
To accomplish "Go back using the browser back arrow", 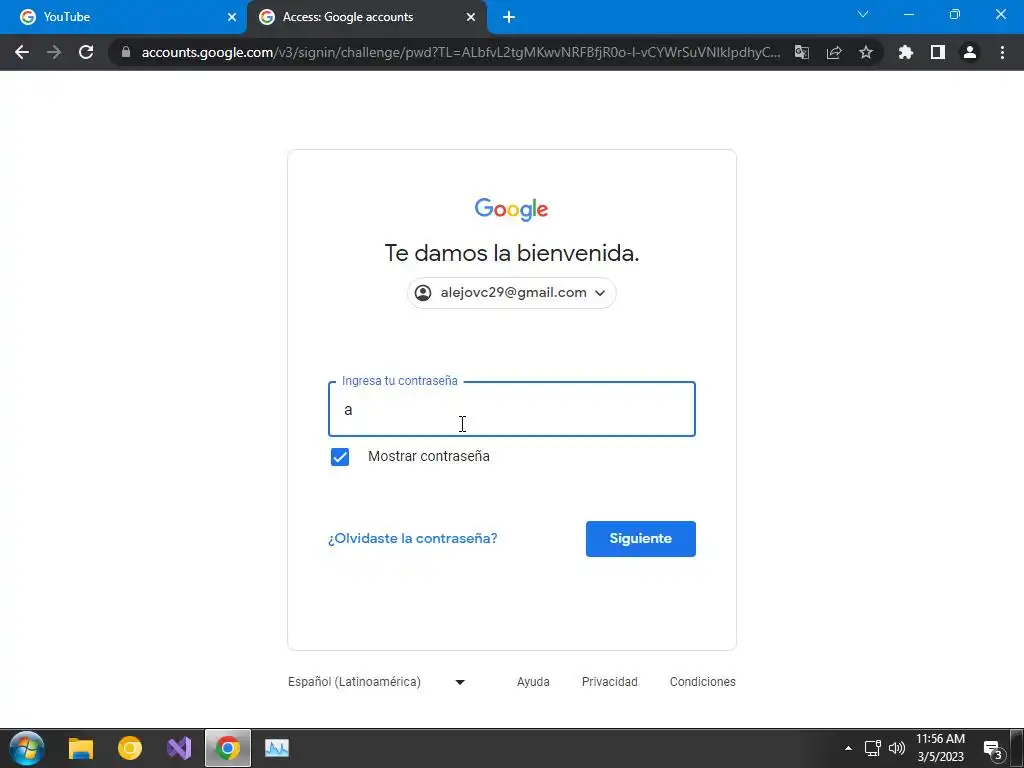I will point(22,52).
